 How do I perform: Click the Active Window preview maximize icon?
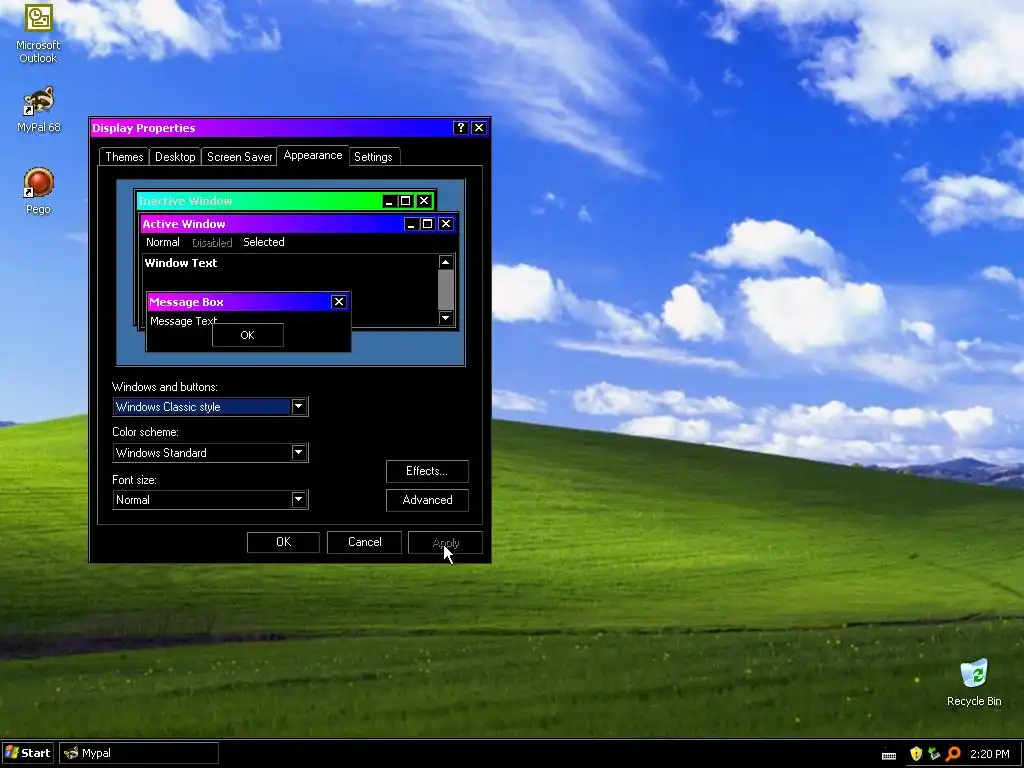(427, 223)
